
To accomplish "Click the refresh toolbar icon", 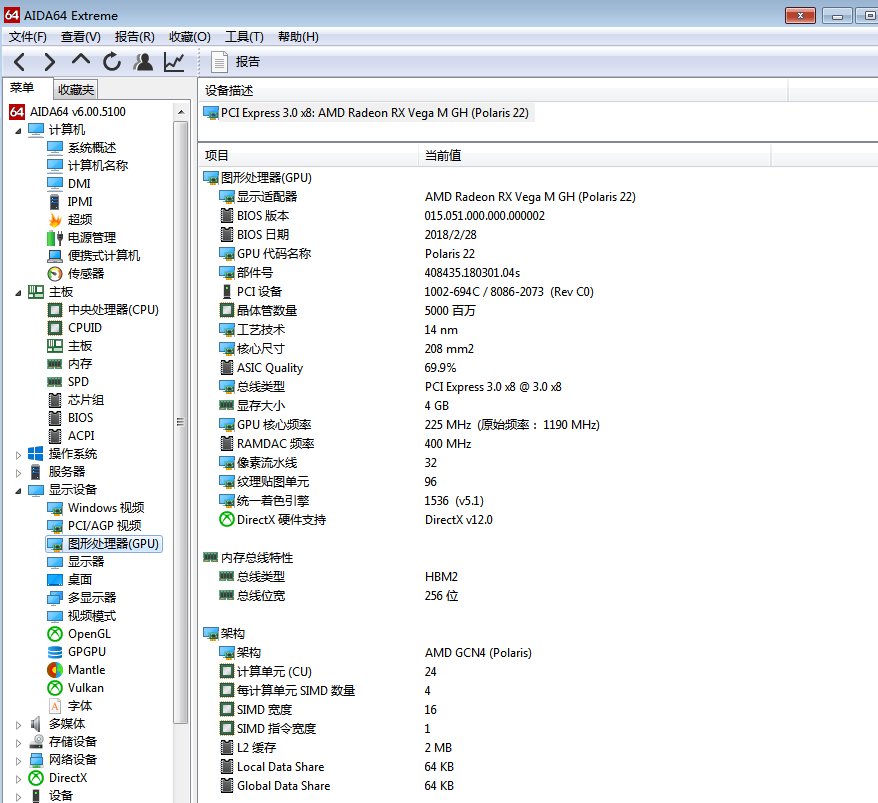I will (112, 62).
